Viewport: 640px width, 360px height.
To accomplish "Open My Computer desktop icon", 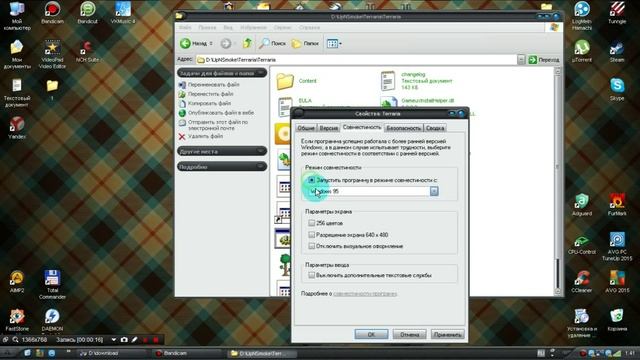I will tap(17, 16).
